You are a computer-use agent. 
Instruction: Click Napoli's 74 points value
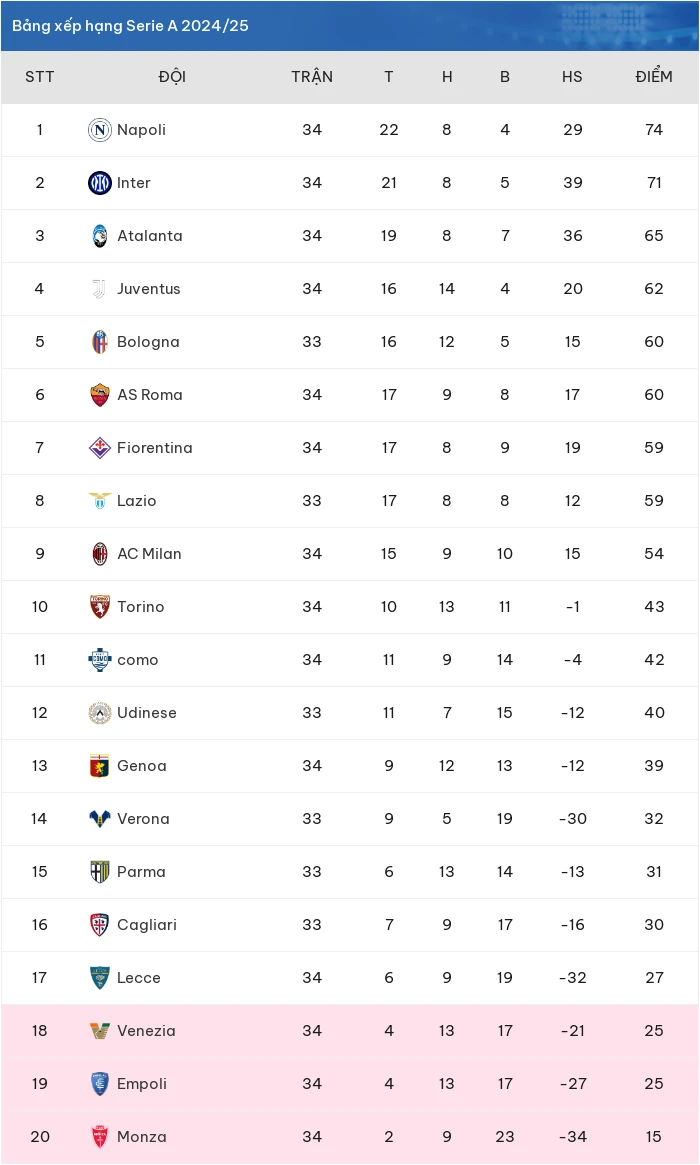click(654, 130)
